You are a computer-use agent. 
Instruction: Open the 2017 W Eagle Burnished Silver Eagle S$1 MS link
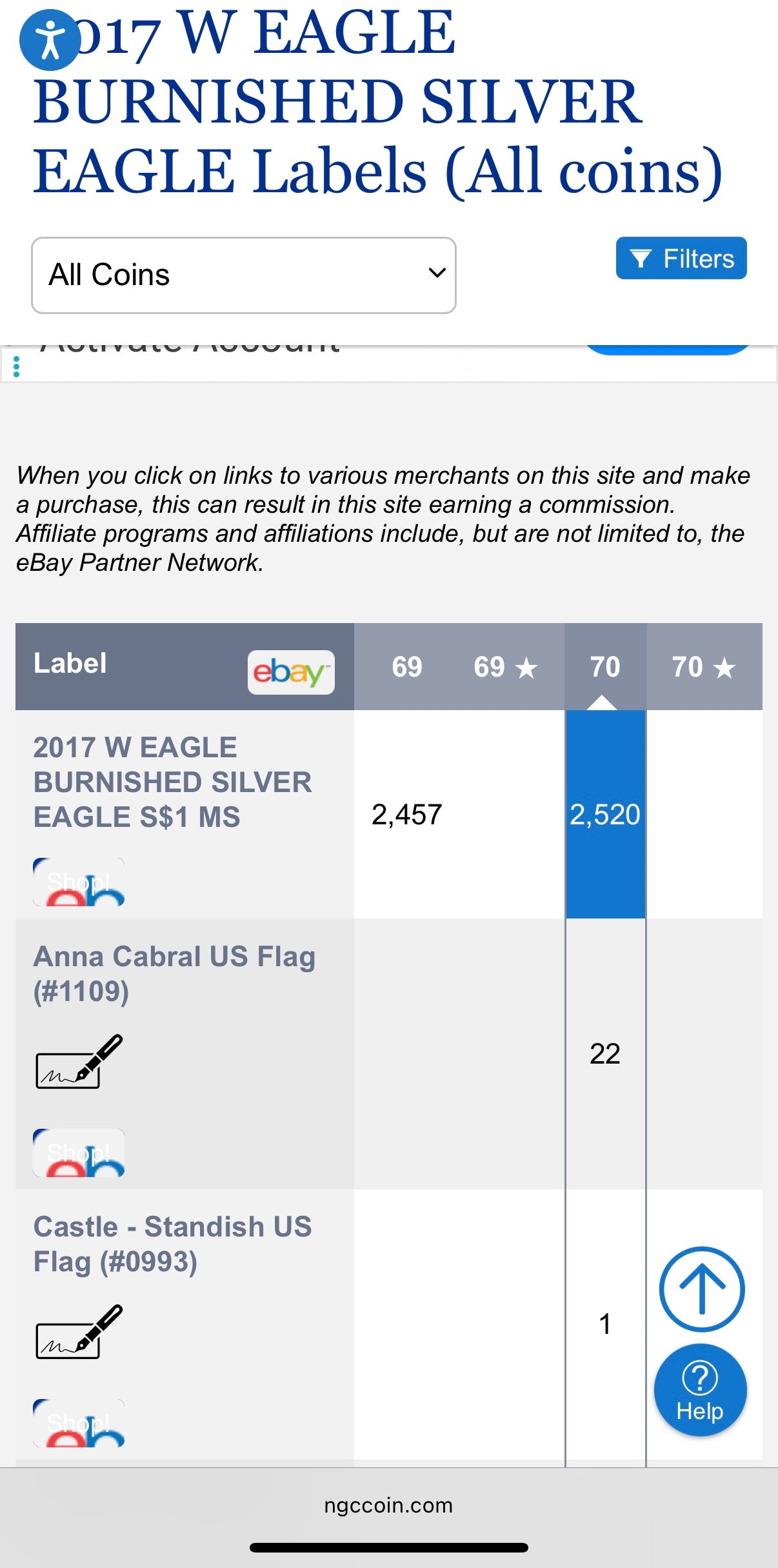[x=172, y=782]
